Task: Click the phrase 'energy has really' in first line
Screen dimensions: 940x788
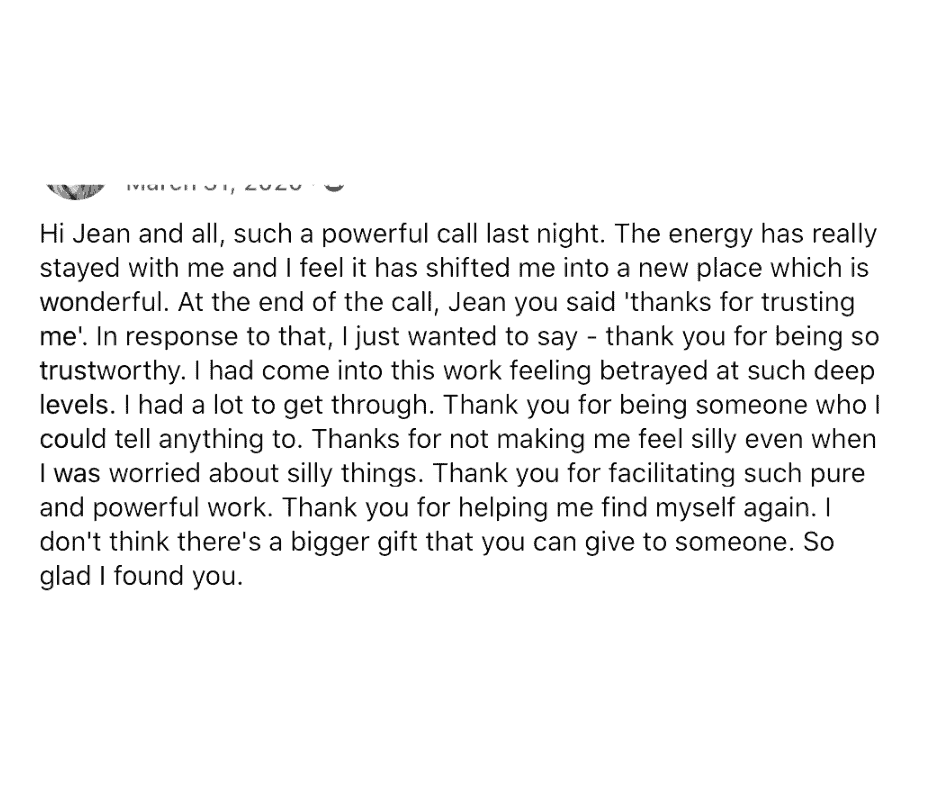Action: click(x=773, y=234)
